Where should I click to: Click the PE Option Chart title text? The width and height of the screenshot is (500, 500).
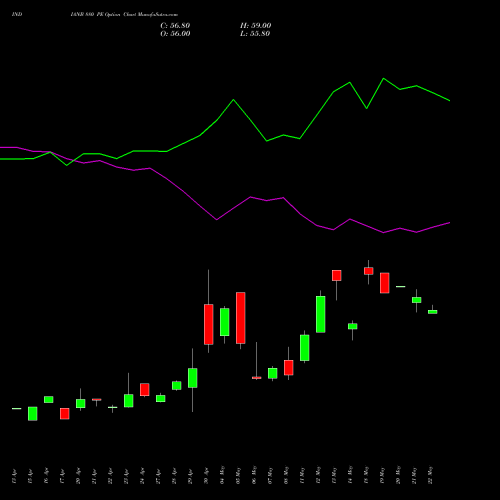coord(125,14)
